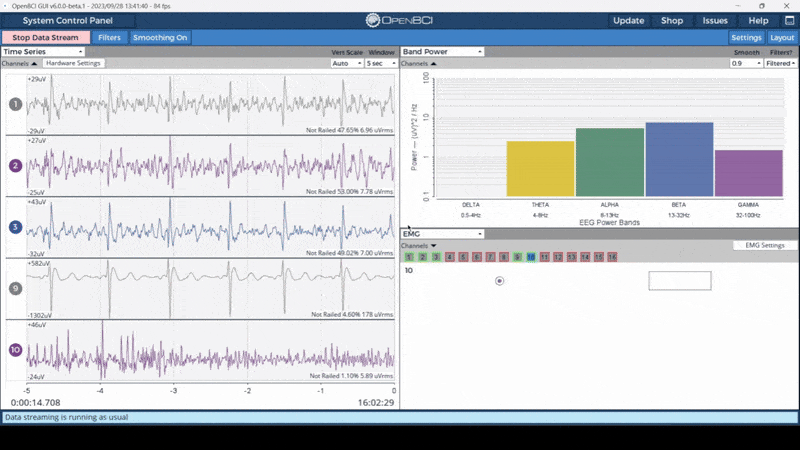Toggle EMG channel 9 box

pyautogui.click(x=517, y=257)
